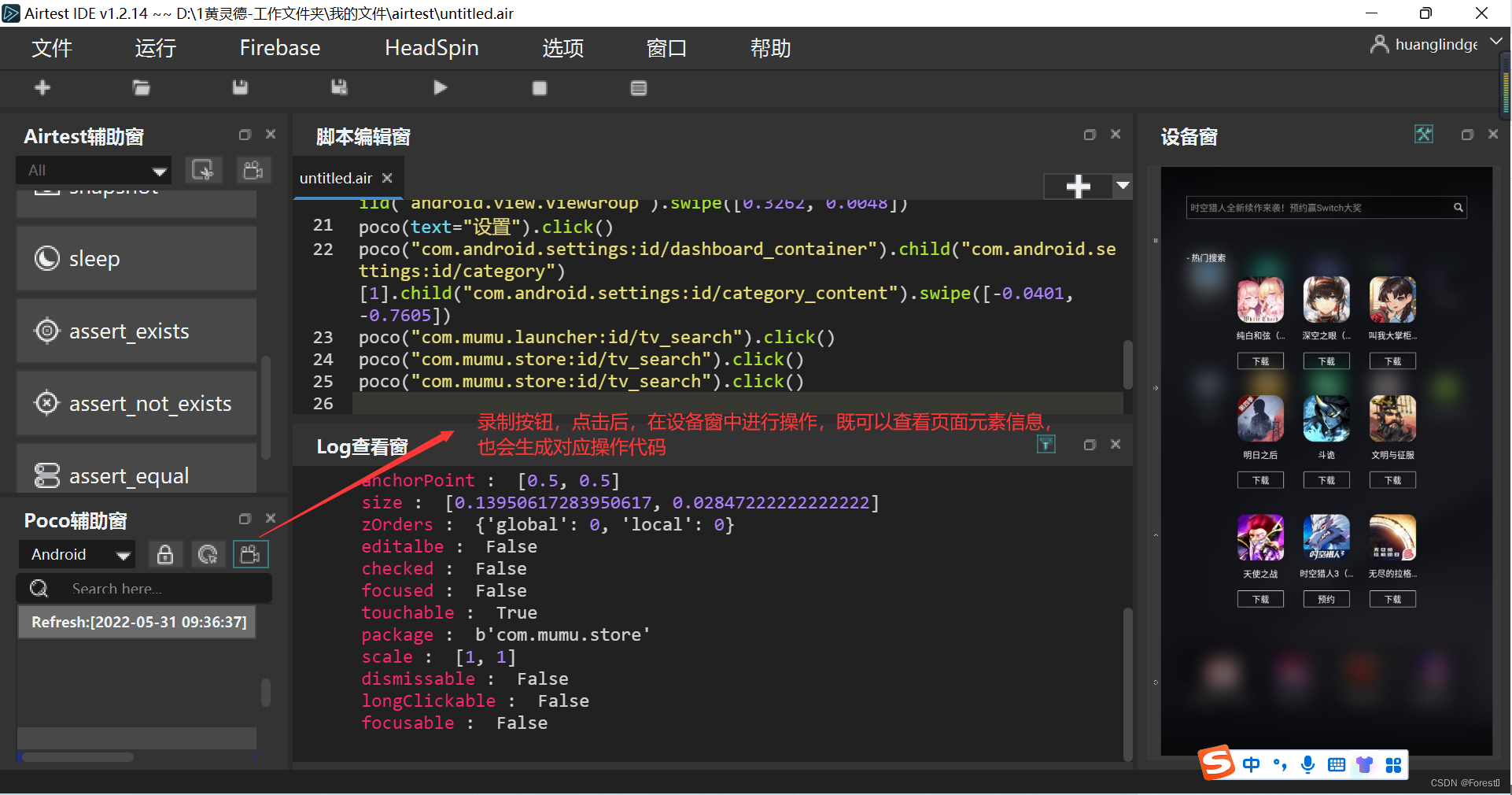Click the plus button above the script editor
1512x795 pixels.
click(1078, 187)
